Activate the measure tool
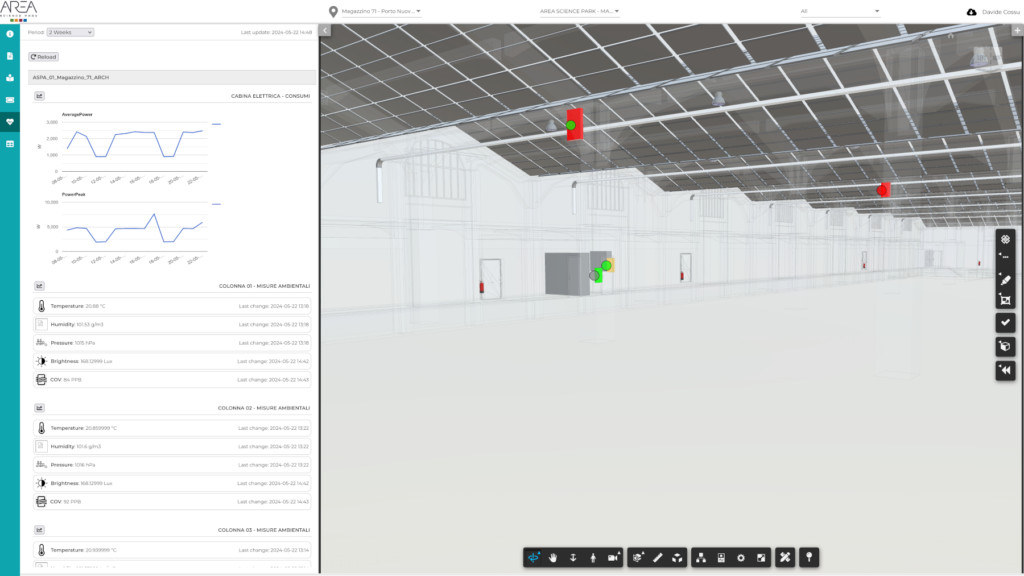 (x=656, y=557)
